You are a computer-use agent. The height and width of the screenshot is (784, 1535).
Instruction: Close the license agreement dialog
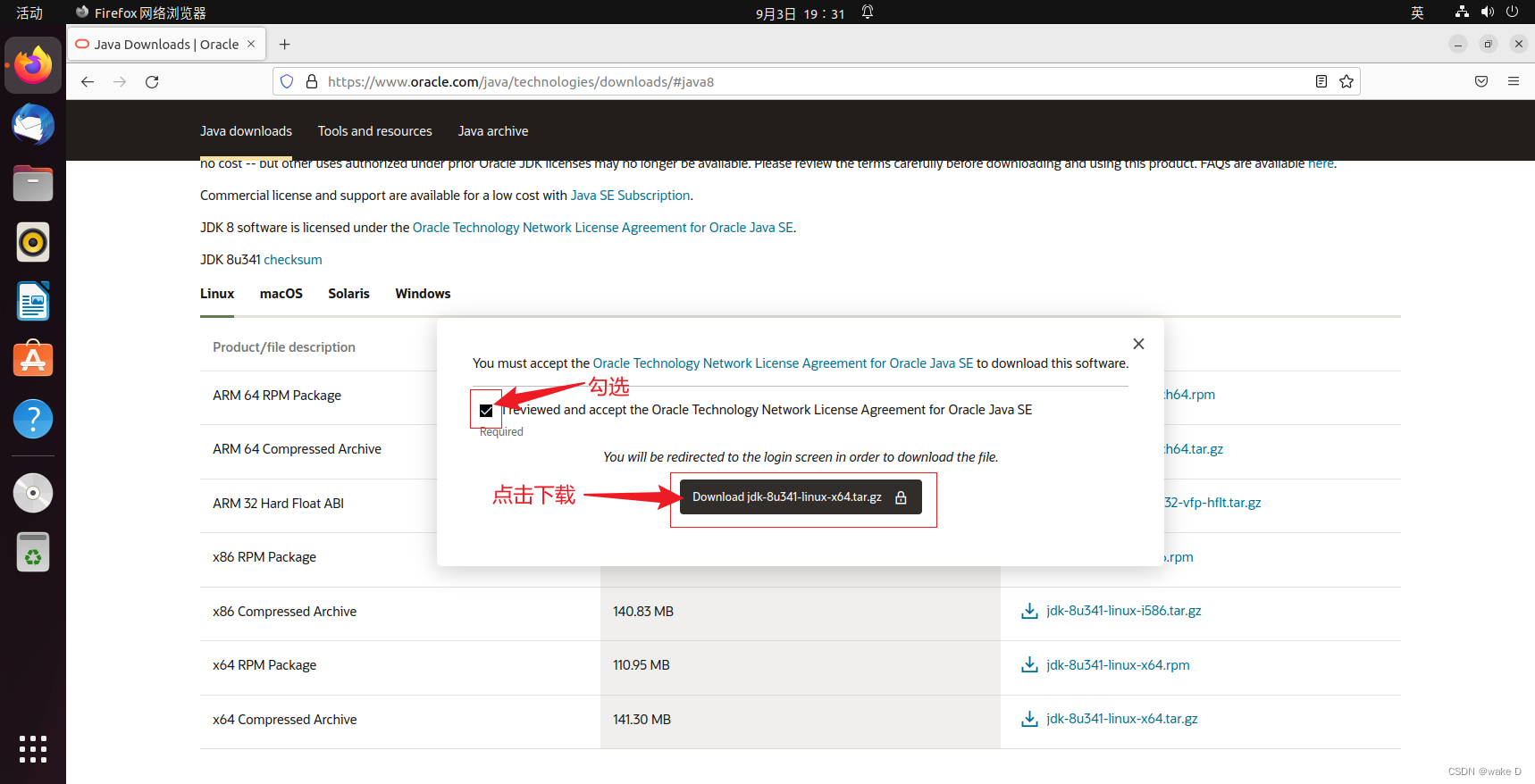(1138, 344)
